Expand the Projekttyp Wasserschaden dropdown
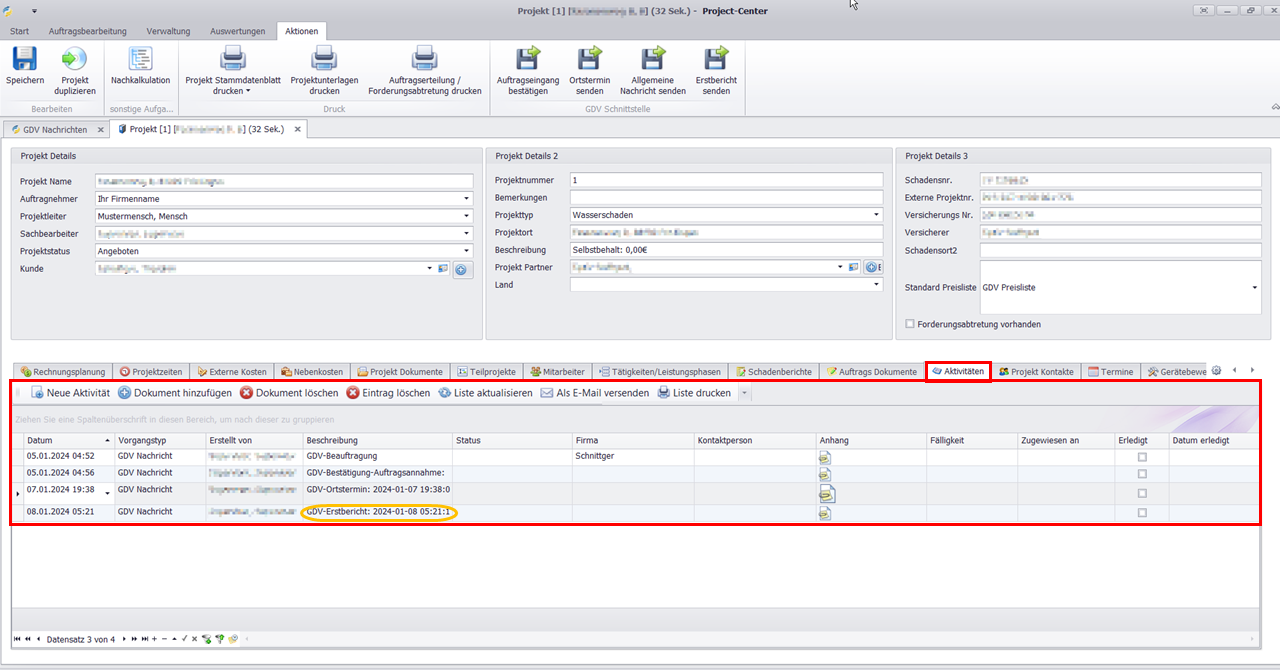 click(876, 215)
